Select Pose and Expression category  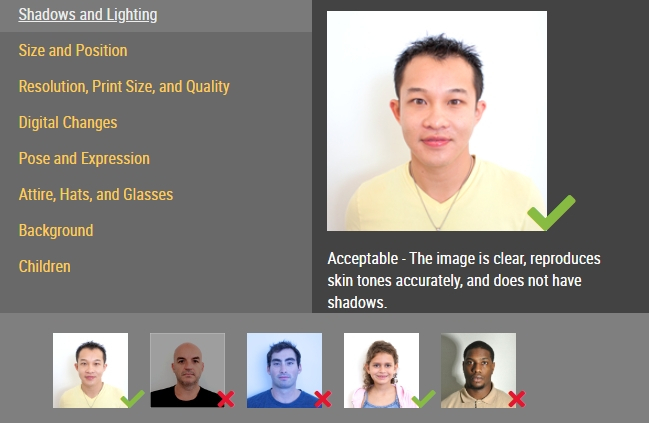pyautogui.click(x=84, y=159)
